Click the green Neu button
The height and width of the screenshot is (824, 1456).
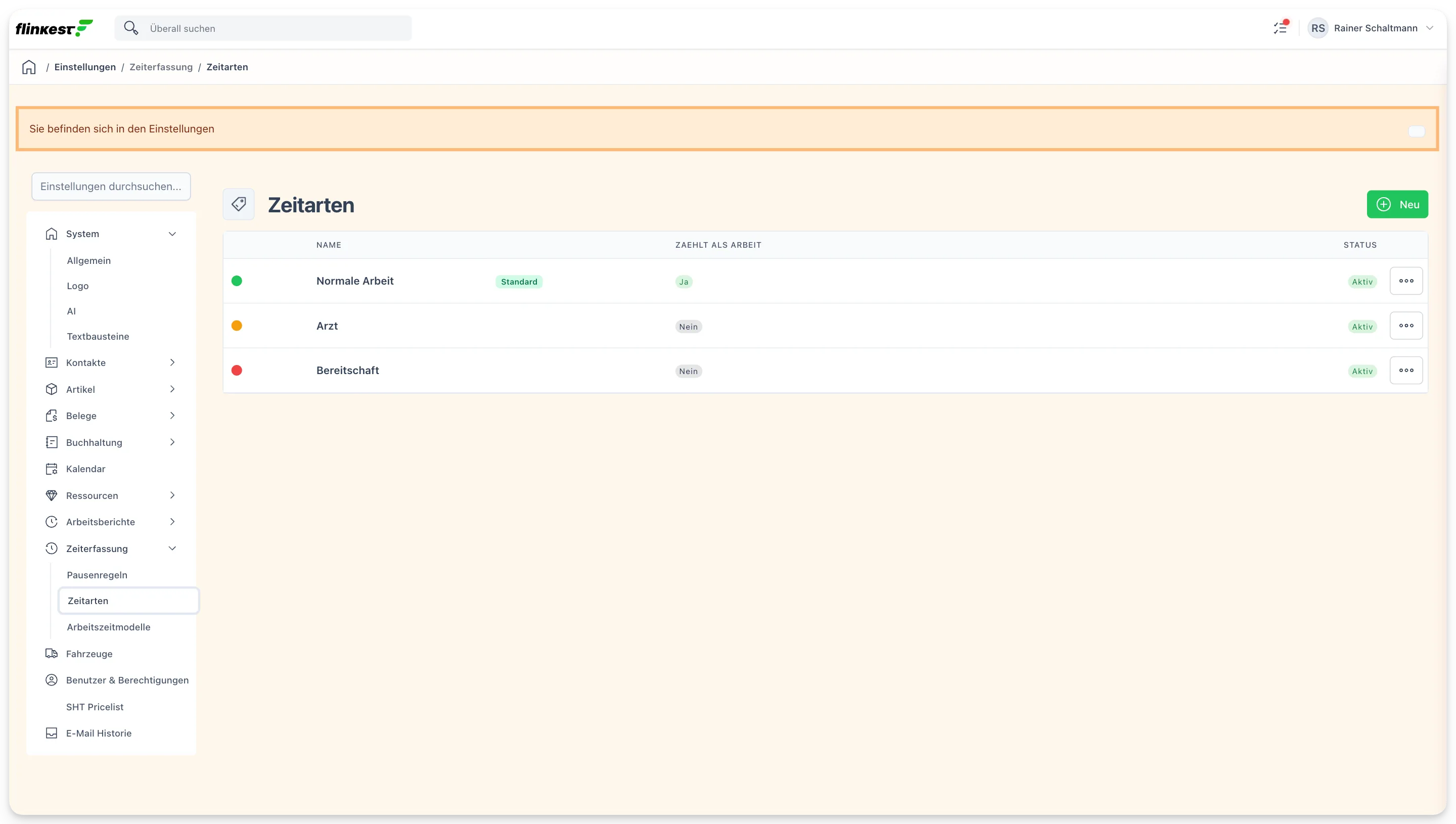point(1397,204)
